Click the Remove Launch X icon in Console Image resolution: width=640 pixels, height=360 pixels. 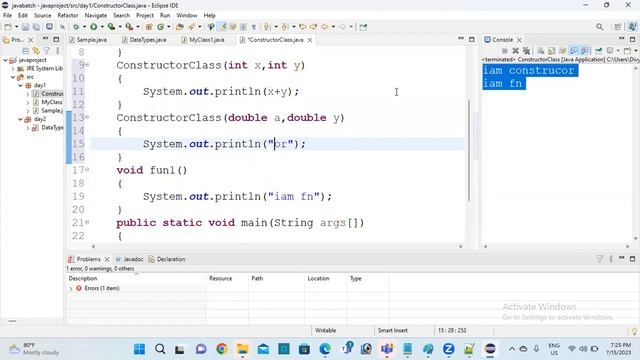(516, 51)
